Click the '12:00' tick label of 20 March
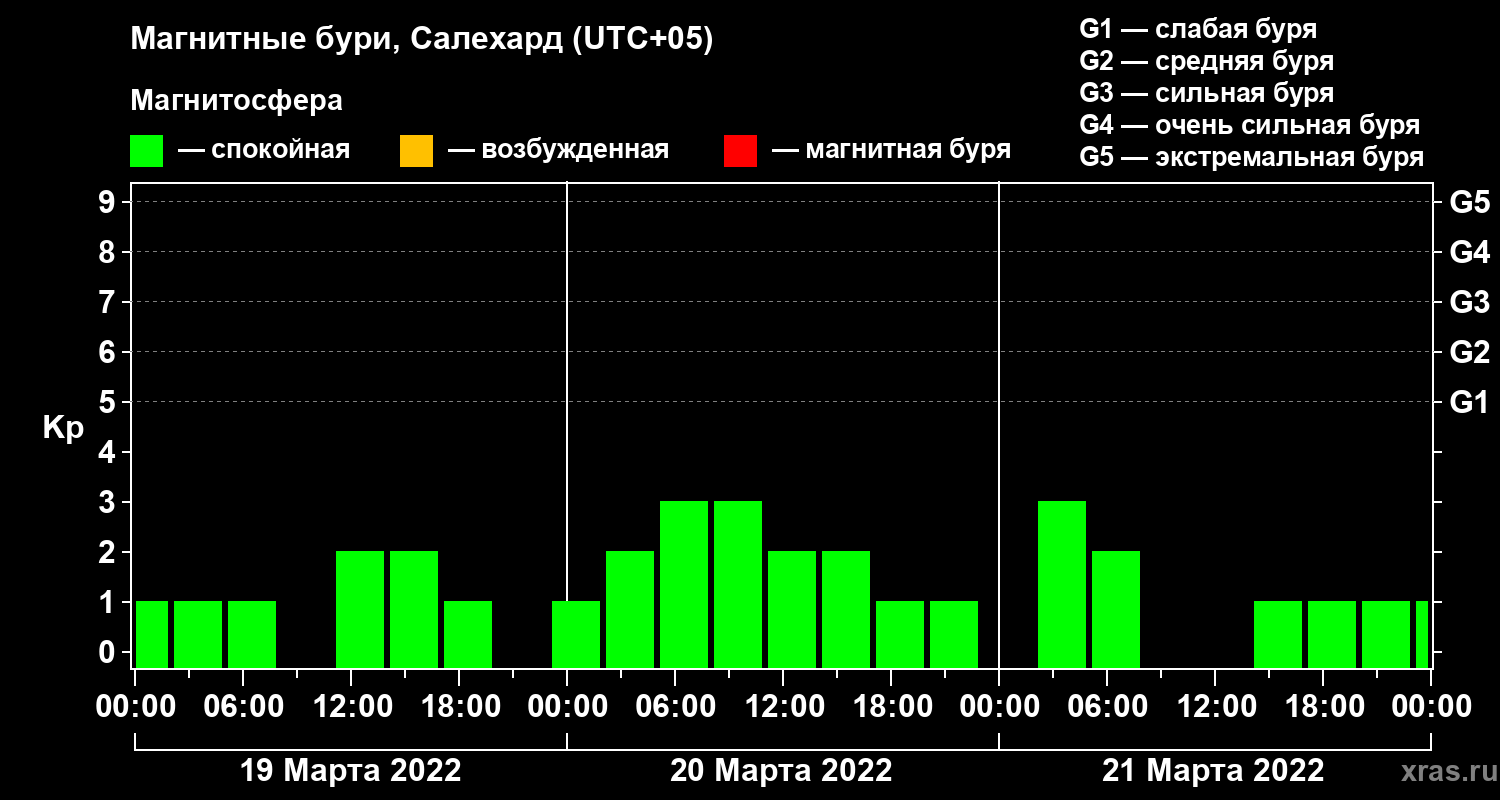Image resolution: width=1500 pixels, height=800 pixels. pyautogui.click(x=783, y=707)
